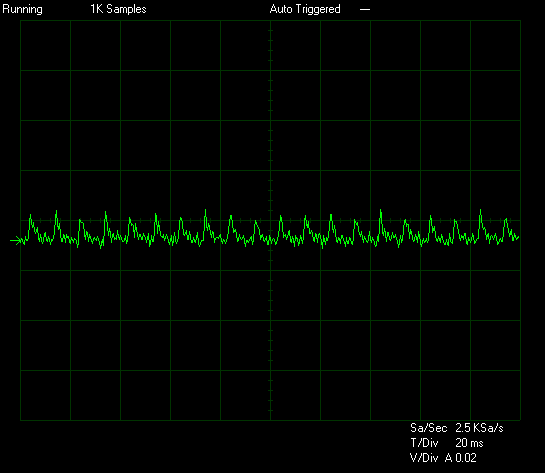
Task: Click the Auto Triggered status label
Action: pos(305,9)
